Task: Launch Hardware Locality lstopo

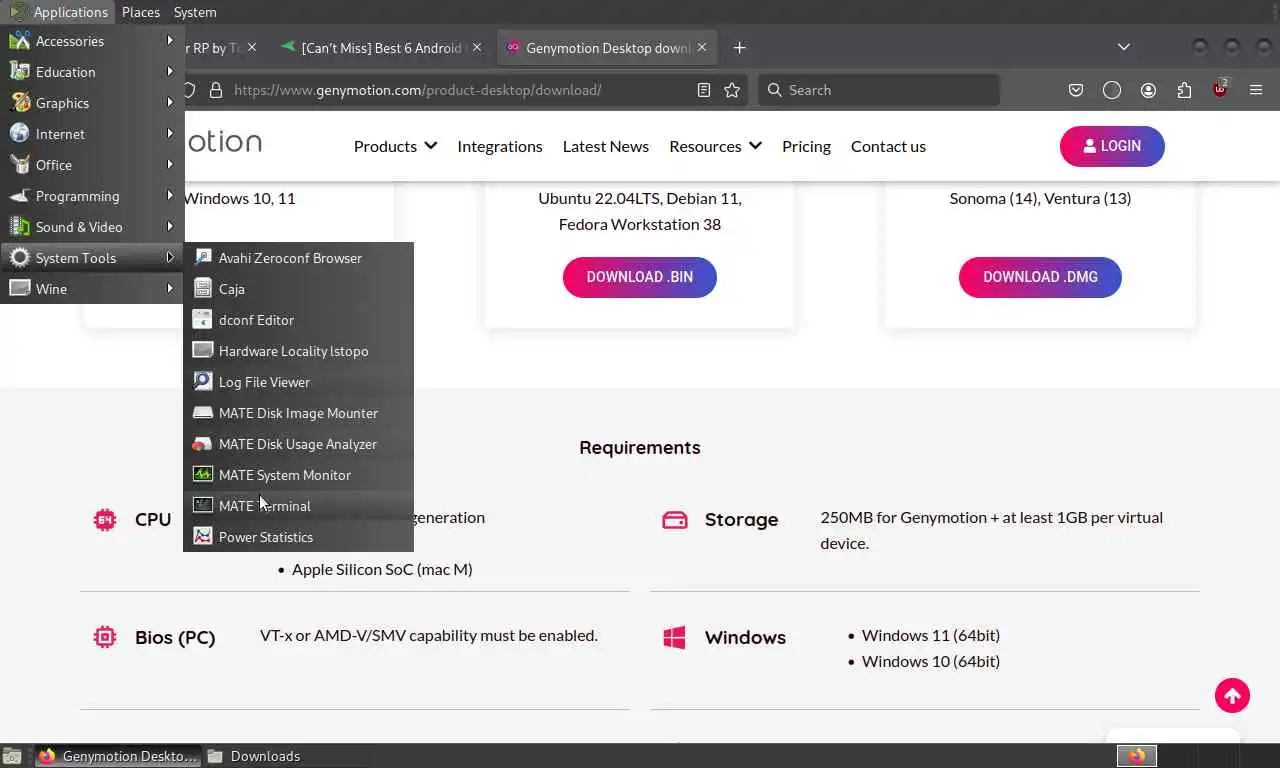Action: point(298,351)
